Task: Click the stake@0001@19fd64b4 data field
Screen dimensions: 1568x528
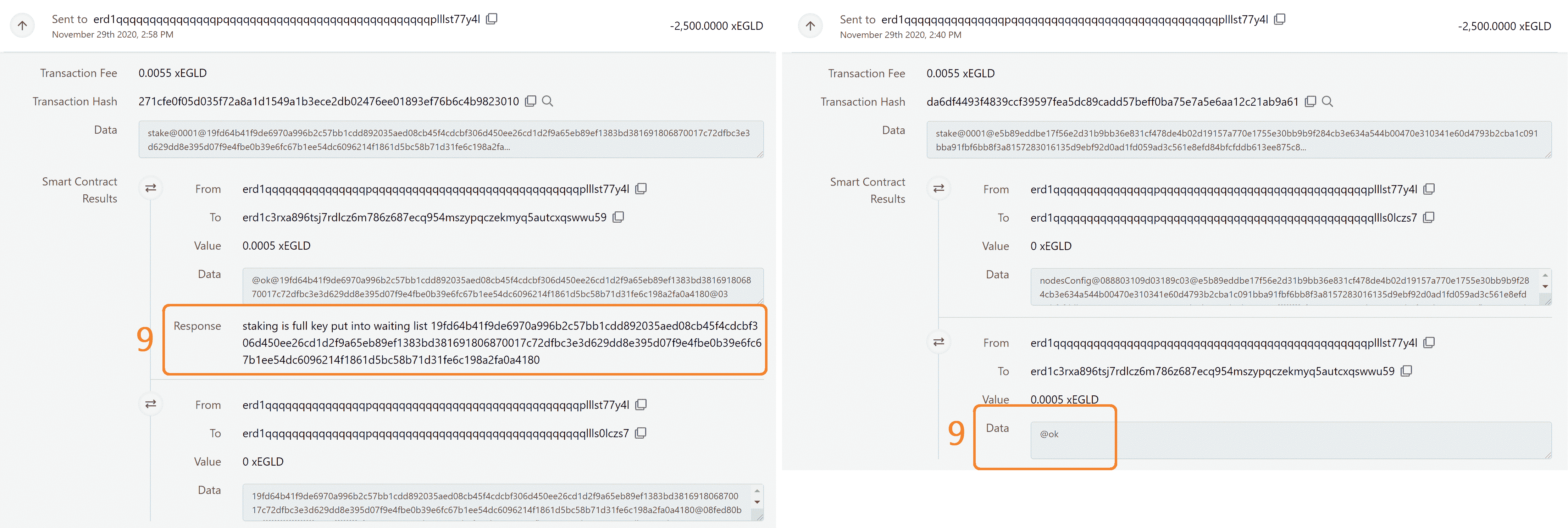Action: click(450, 140)
